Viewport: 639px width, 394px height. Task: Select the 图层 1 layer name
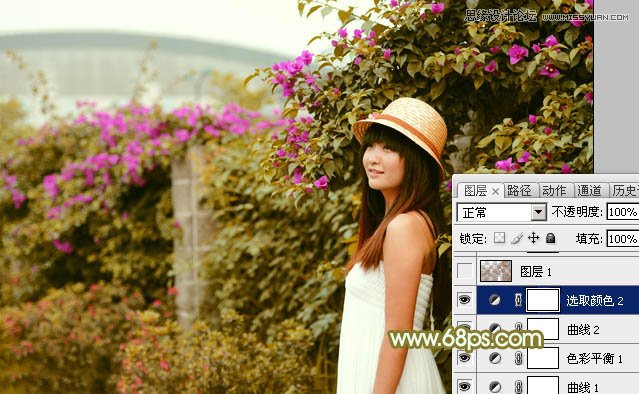point(536,271)
